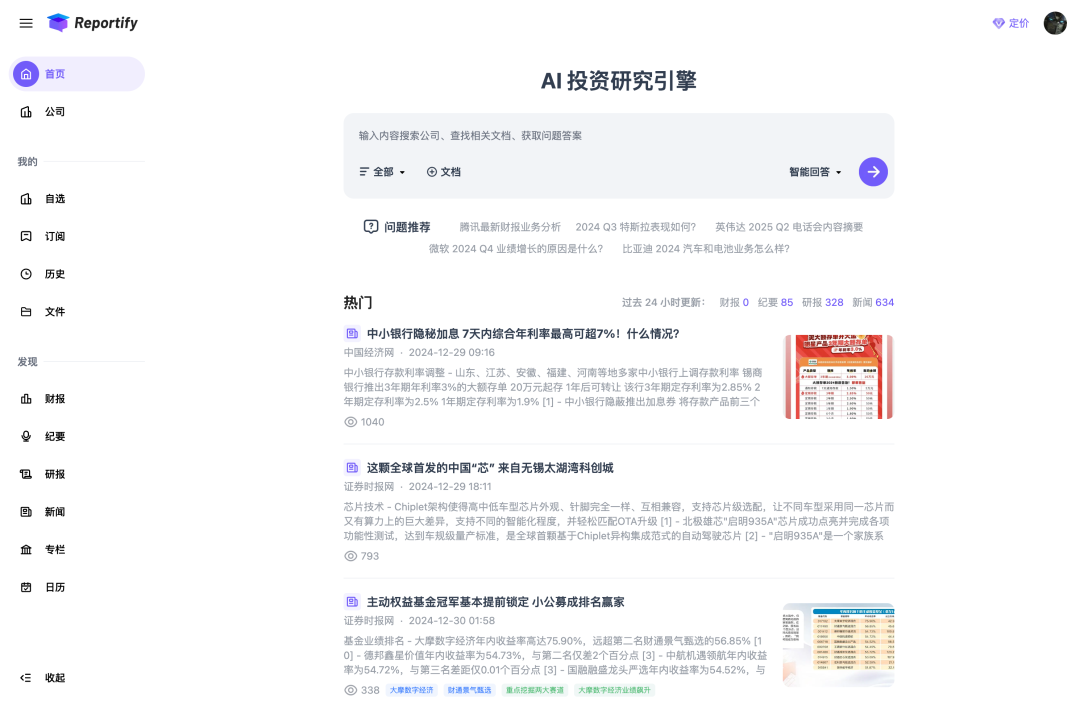
Task: Click the 重点挖掘两大赛道 green tag
Action: (x=534, y=690)
